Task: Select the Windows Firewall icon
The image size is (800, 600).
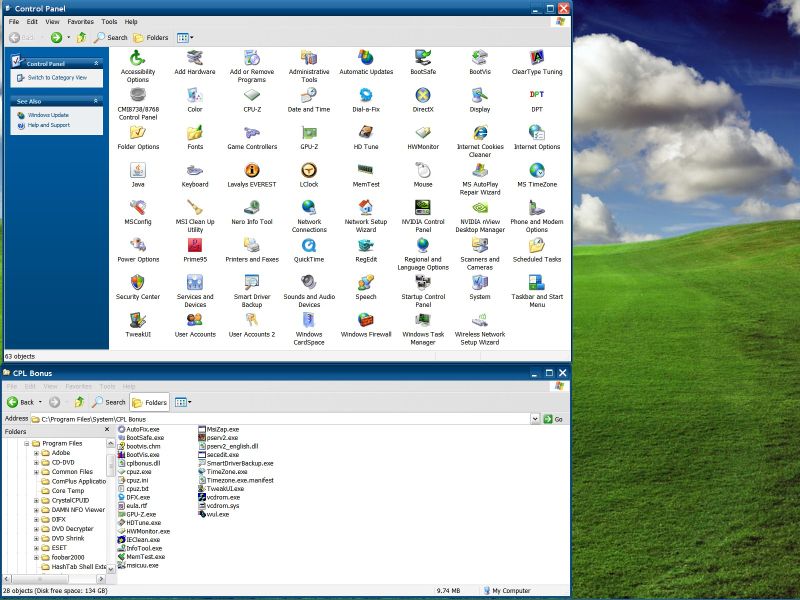Action: 366,320
